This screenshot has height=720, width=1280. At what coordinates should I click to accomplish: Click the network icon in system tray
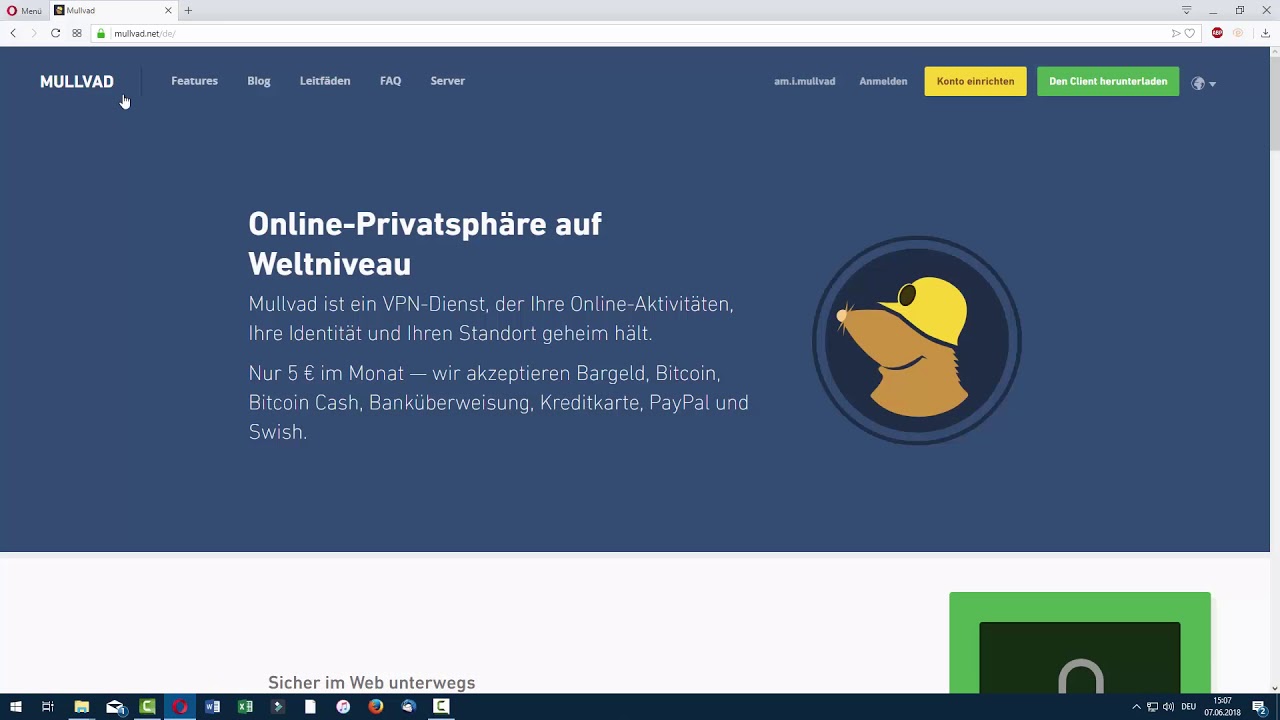[1152, 707]
